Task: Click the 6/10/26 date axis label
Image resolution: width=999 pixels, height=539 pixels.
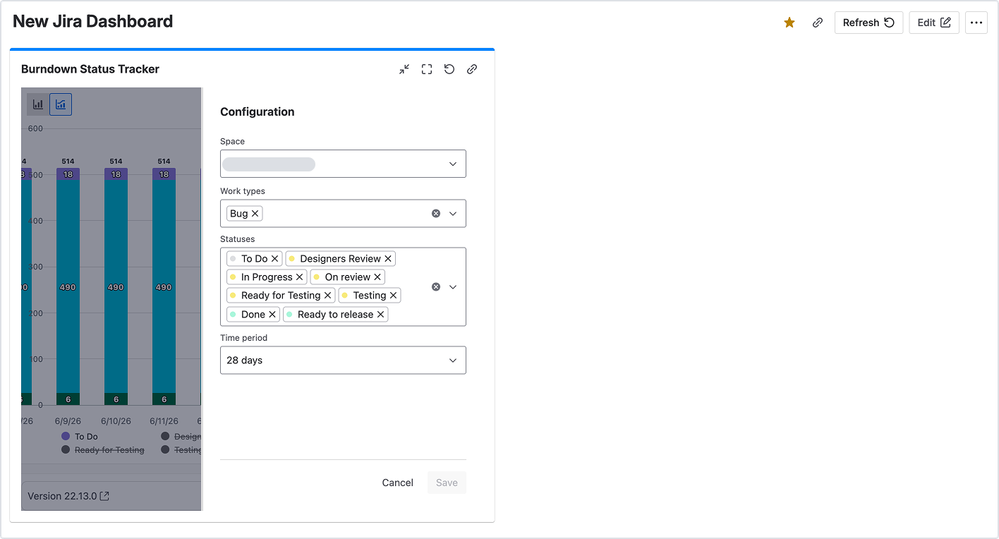Action: coord(116,421)
